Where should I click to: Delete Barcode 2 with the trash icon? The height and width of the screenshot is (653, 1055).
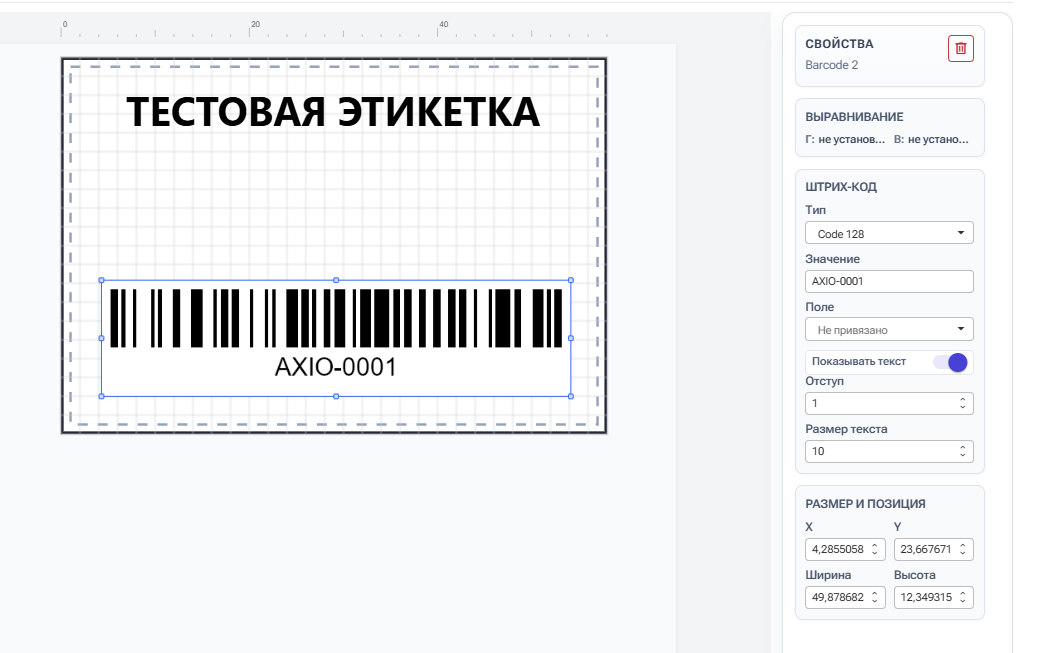960,48
